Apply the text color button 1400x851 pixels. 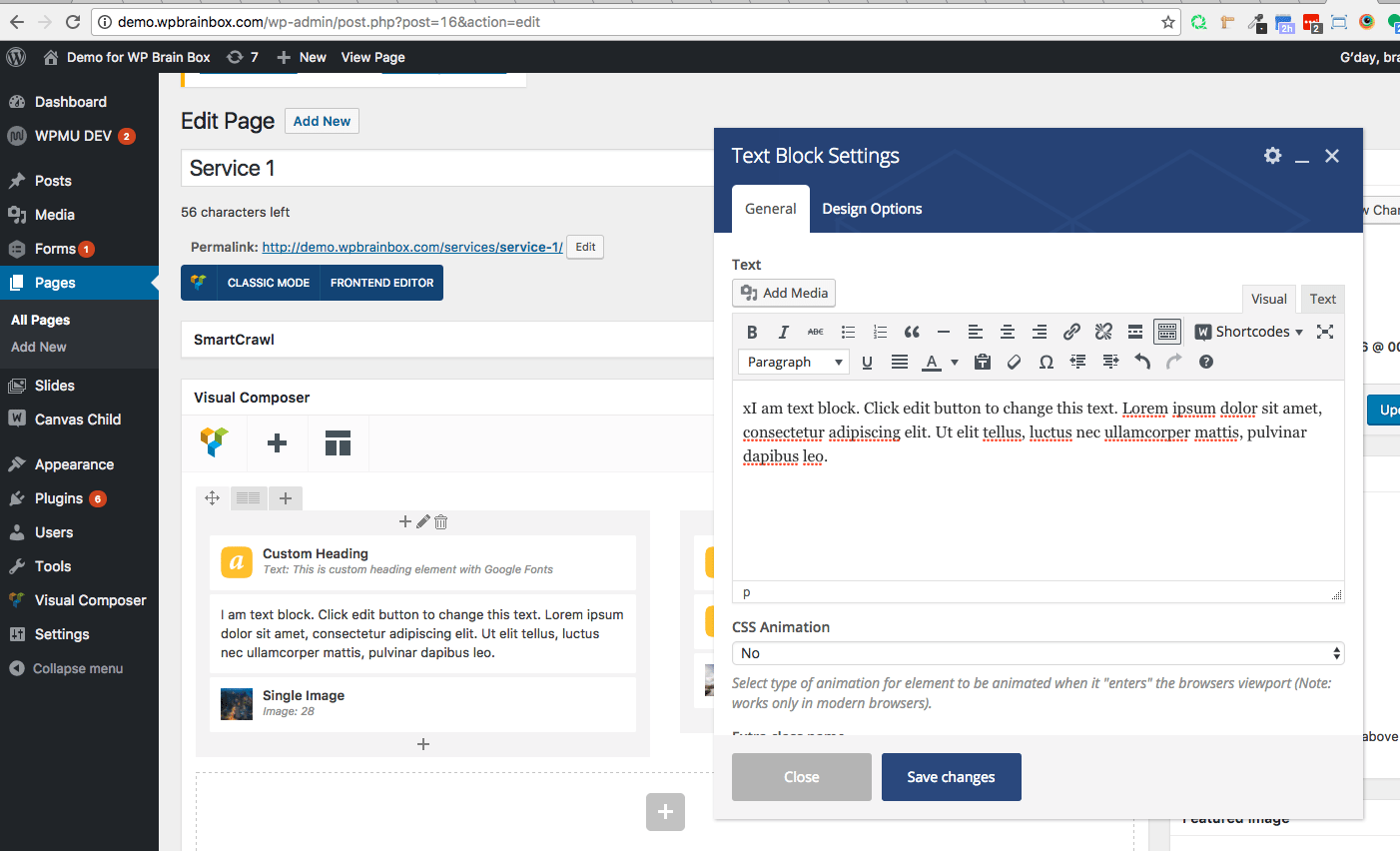click(931, 362)
